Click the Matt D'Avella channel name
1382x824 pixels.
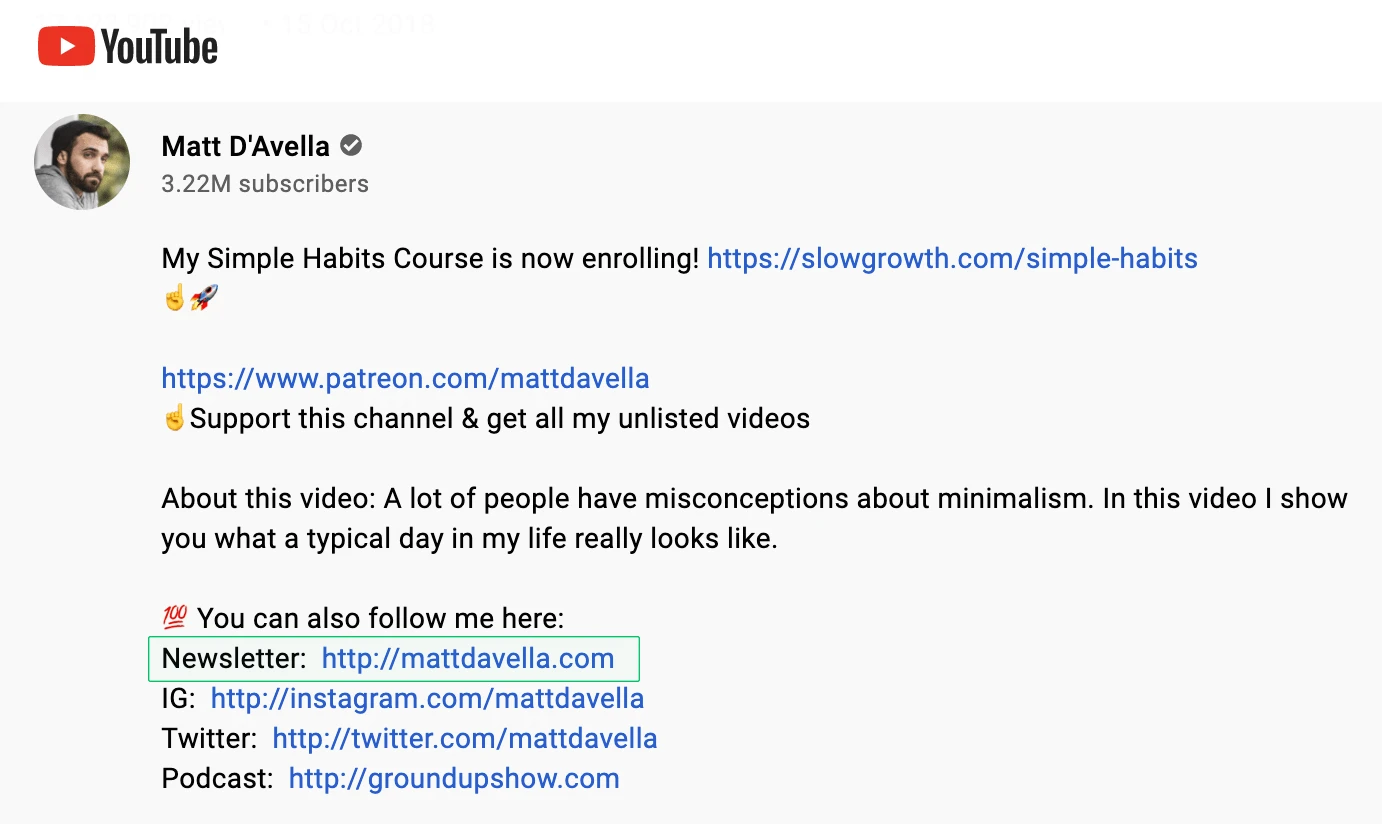point(245,146)
